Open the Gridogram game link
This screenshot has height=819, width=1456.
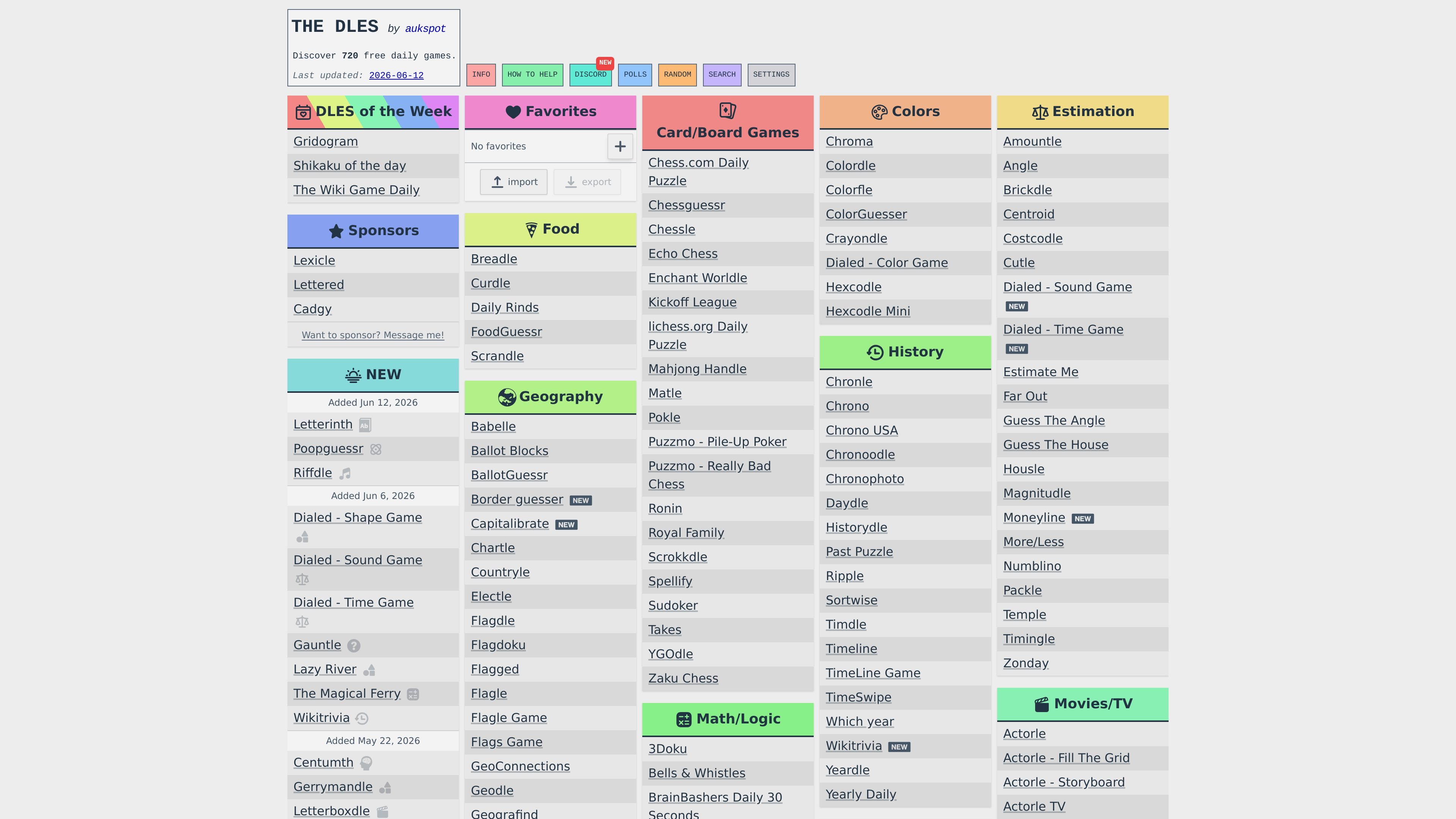(x=326, y=141)
